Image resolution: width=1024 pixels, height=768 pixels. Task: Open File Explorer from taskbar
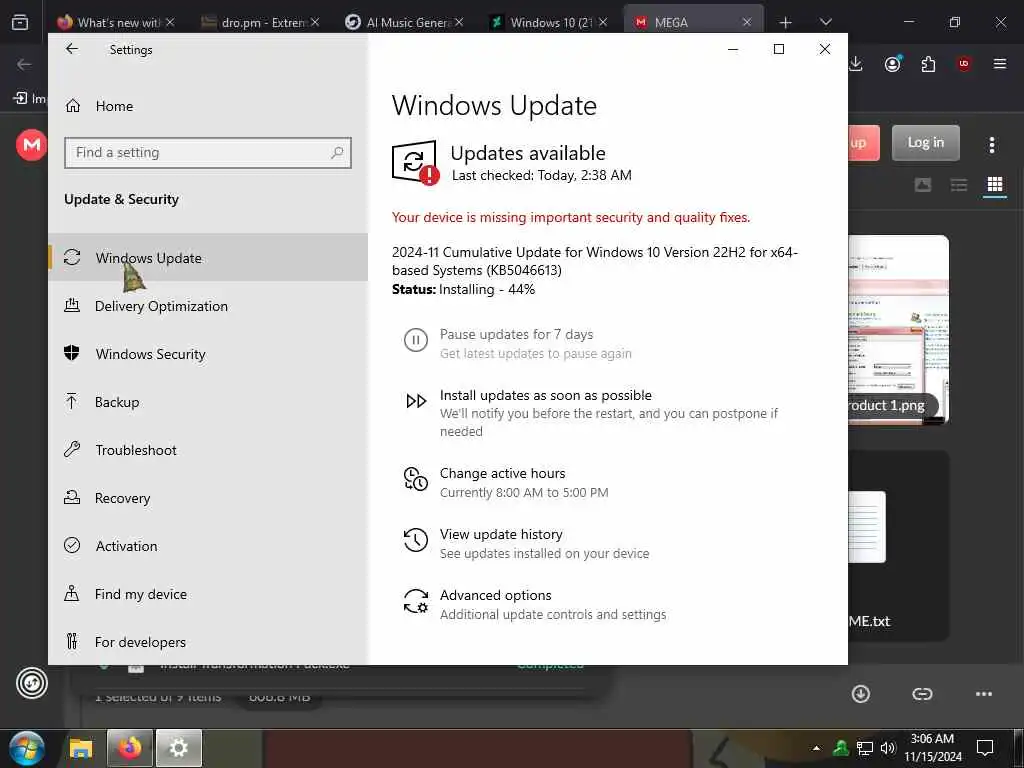pos(81,748)
